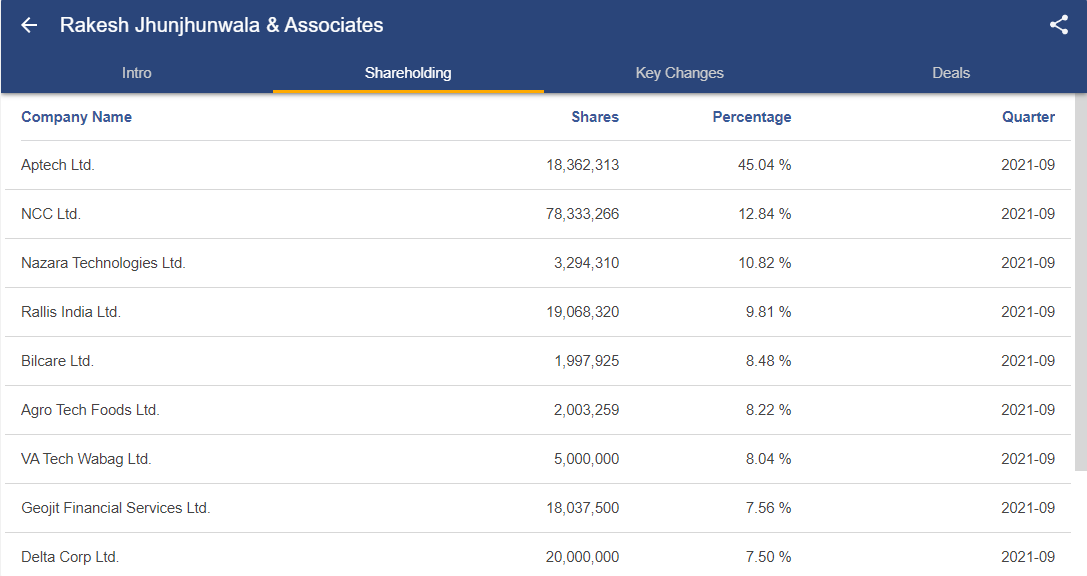Share this investor page via share icon

coord(1059,25)
